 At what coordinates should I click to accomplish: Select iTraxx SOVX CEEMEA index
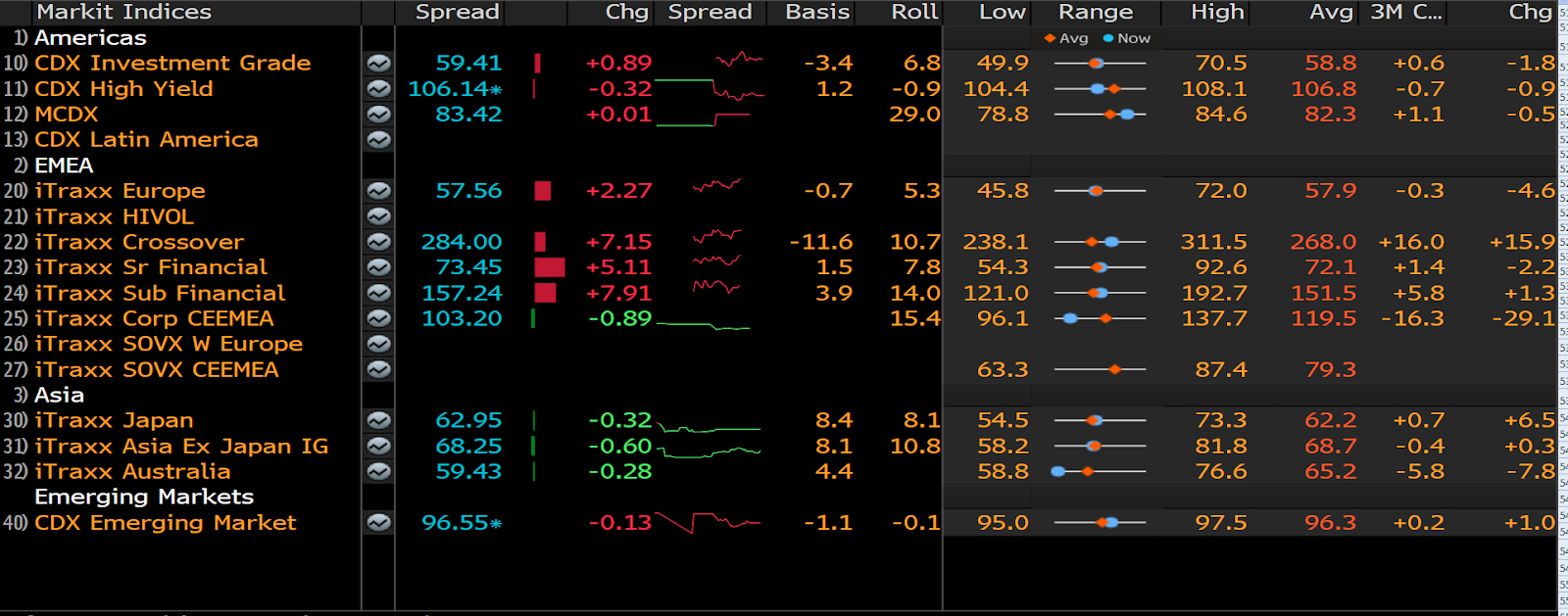157,369
